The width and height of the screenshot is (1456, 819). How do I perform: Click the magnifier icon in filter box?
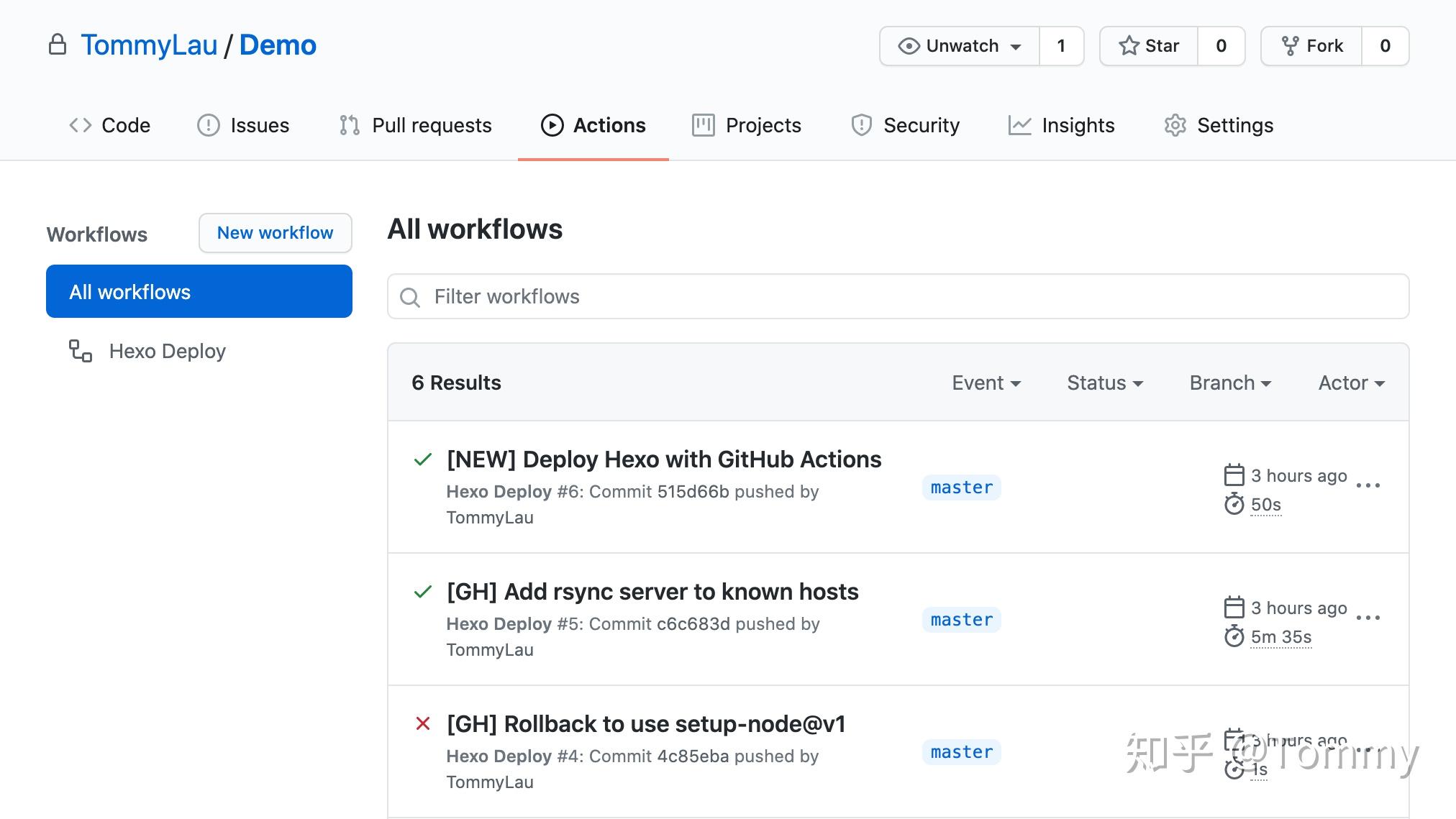click(x=410, y=296)
